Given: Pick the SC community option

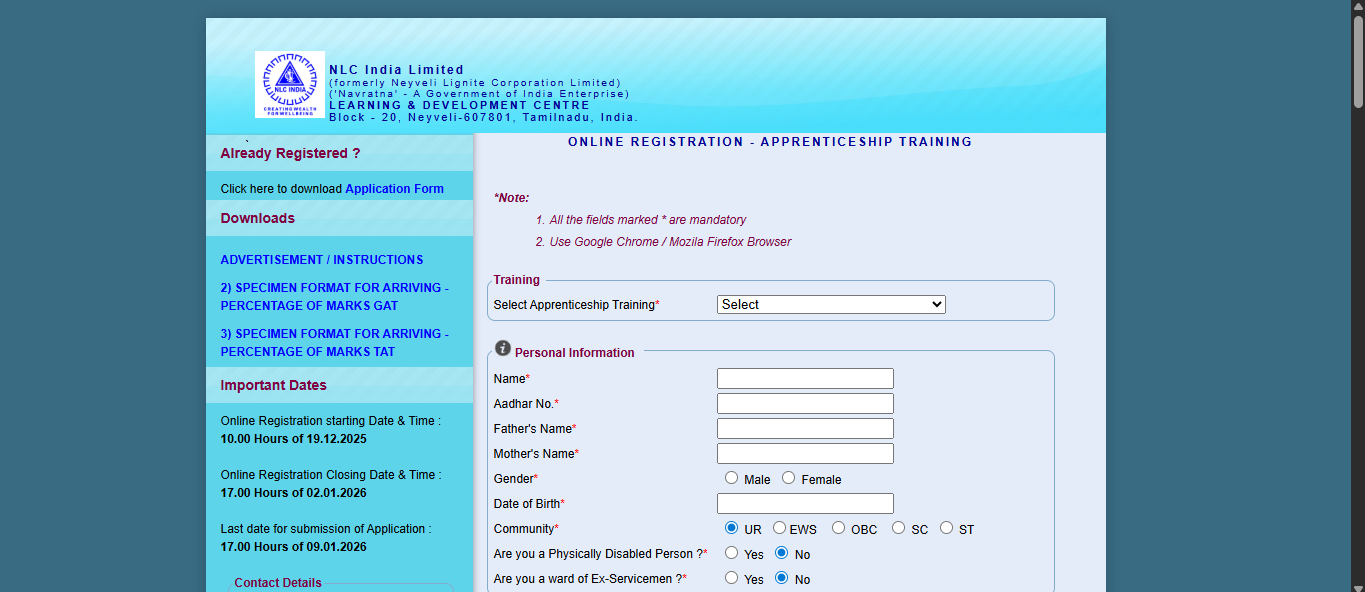Looking at the screenshot, I should (896, 527).
